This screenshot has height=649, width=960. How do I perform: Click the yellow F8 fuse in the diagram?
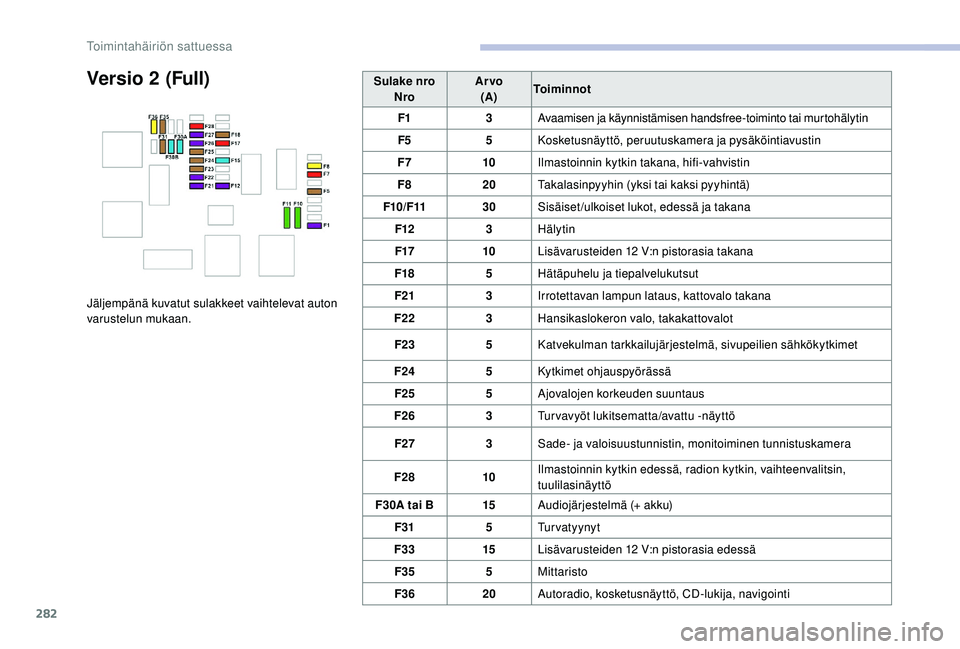(315, 166)
